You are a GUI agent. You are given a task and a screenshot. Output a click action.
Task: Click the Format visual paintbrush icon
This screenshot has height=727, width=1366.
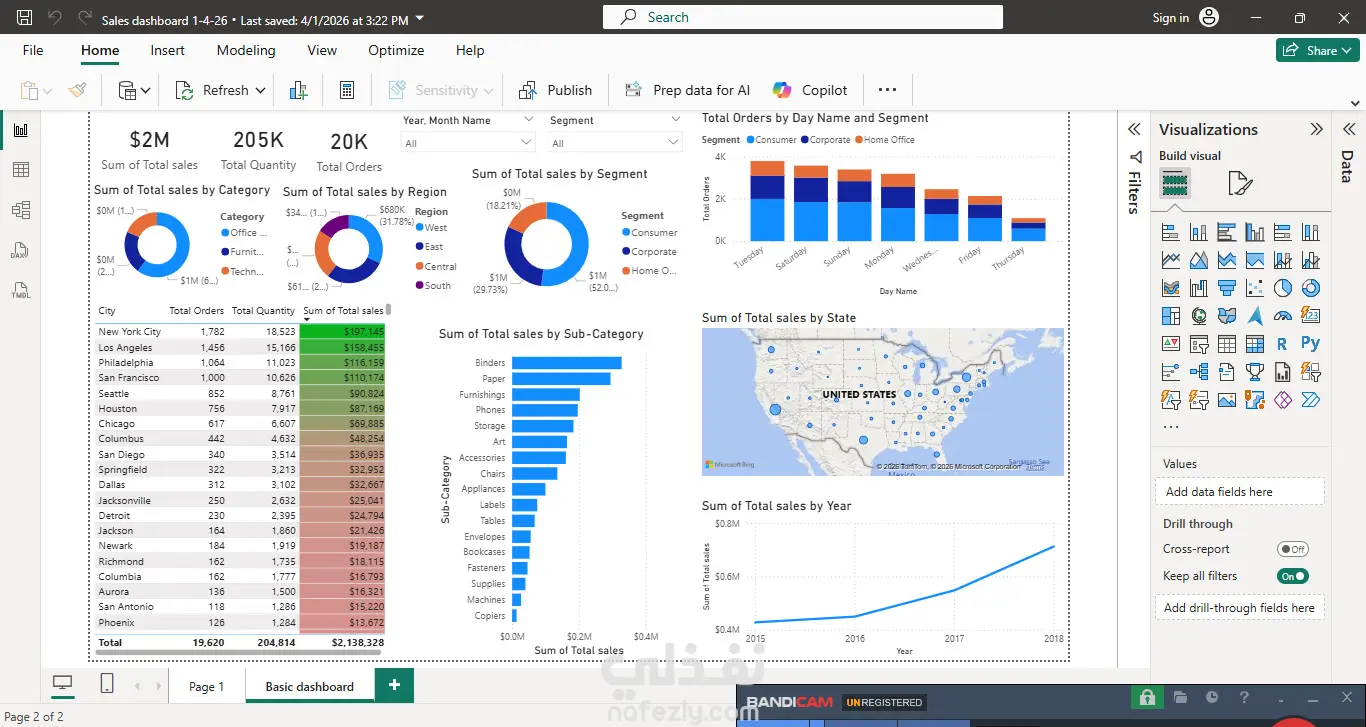point(1240,183)
